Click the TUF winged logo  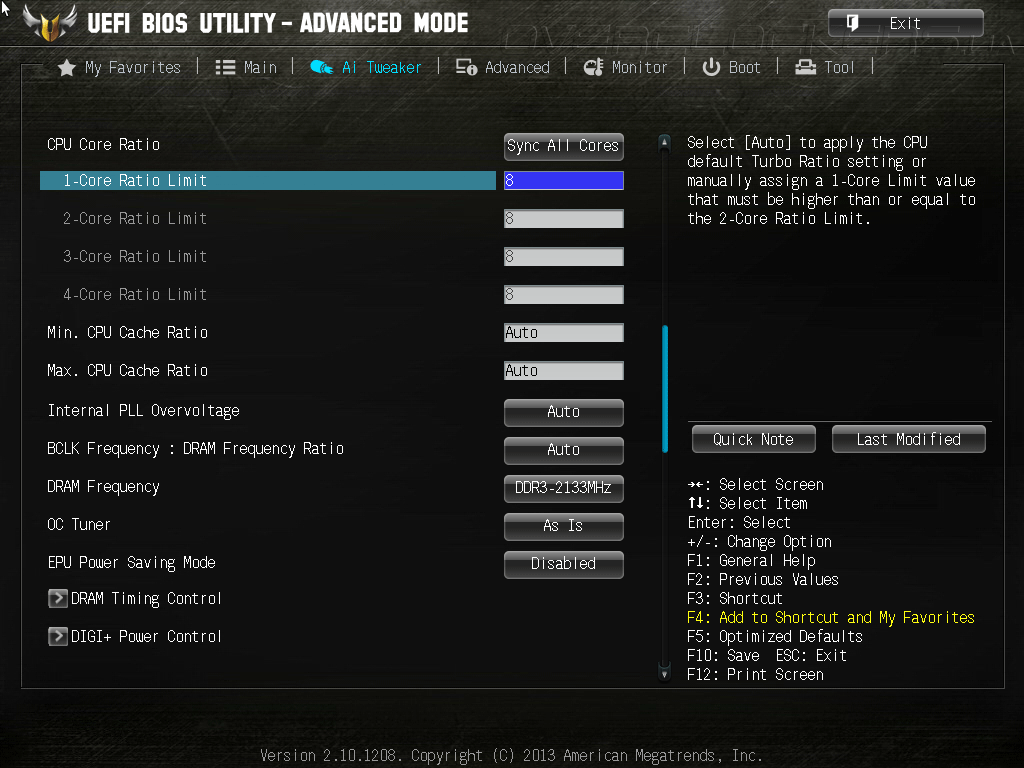coord(50,23)
